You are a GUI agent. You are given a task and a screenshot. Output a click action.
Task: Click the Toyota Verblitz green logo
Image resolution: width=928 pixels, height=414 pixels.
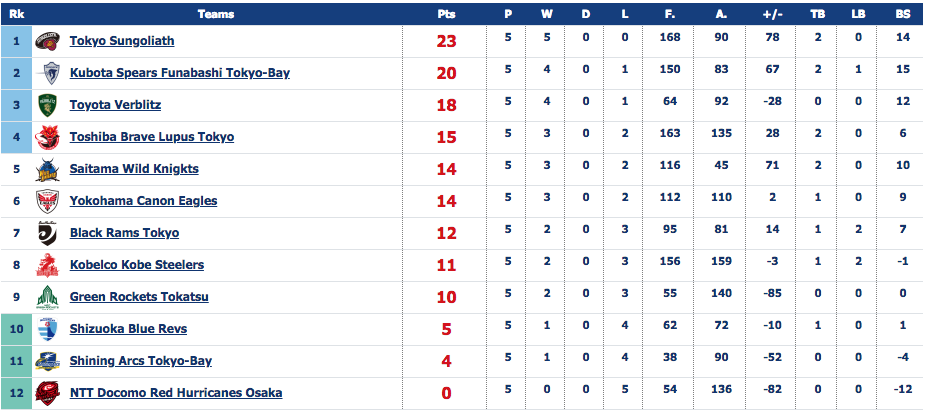(x=47, y=105)
